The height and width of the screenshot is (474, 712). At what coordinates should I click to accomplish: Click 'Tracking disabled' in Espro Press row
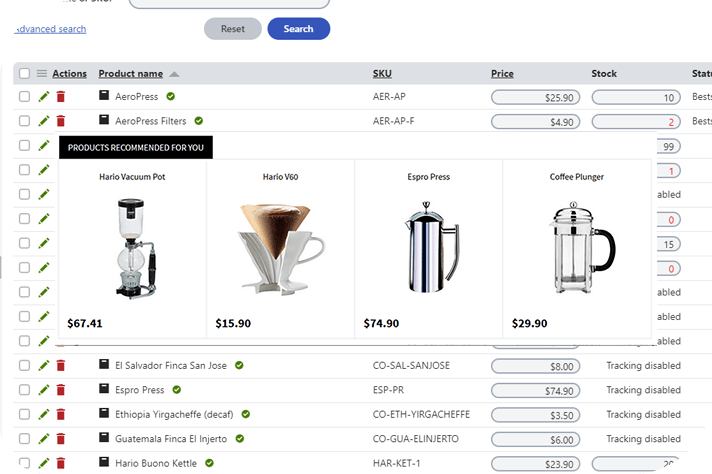coord(643,390)
